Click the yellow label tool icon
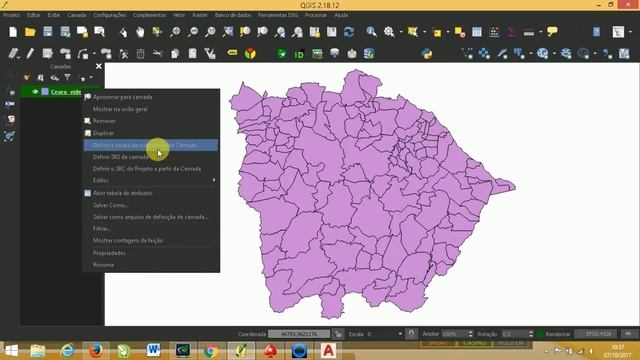 pyautogui.click(x=232, y=53)
